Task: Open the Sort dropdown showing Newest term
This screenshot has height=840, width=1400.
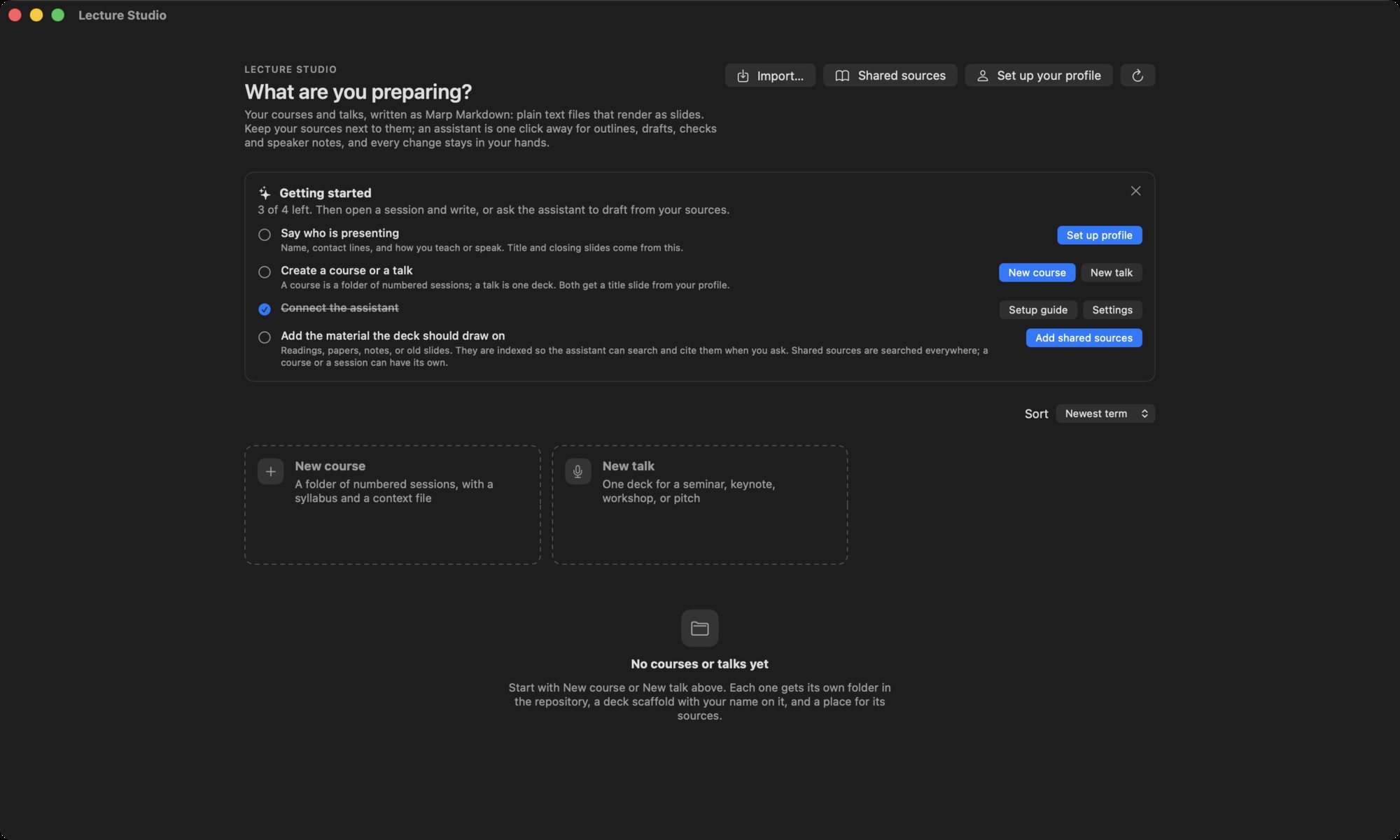Action: [1105, 414]
